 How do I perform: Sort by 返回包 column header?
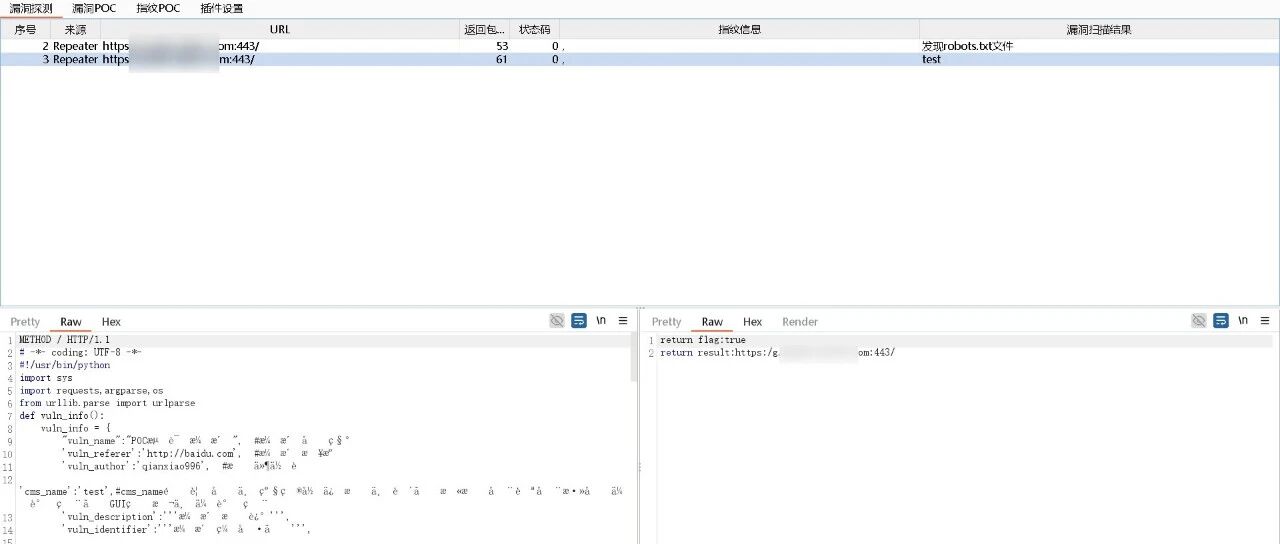coord(485,30)
